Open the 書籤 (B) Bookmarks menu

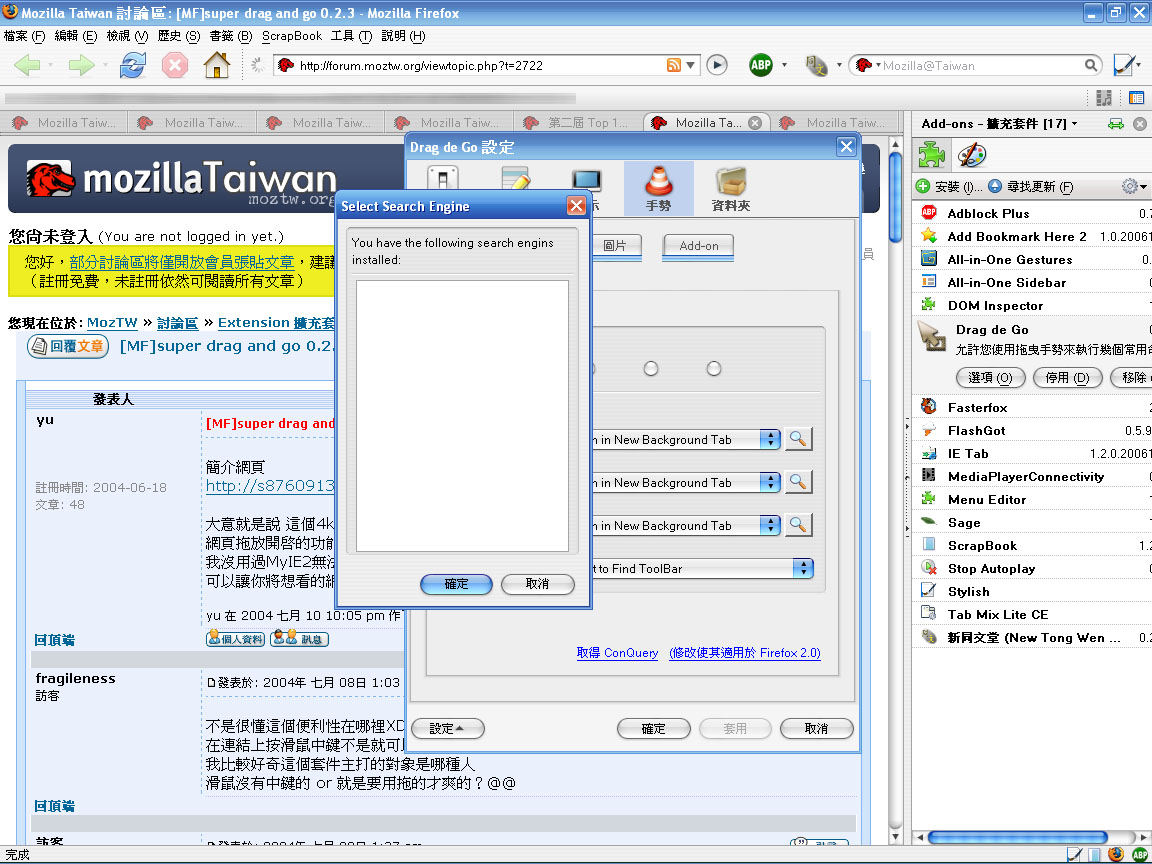tap(231, 35)
